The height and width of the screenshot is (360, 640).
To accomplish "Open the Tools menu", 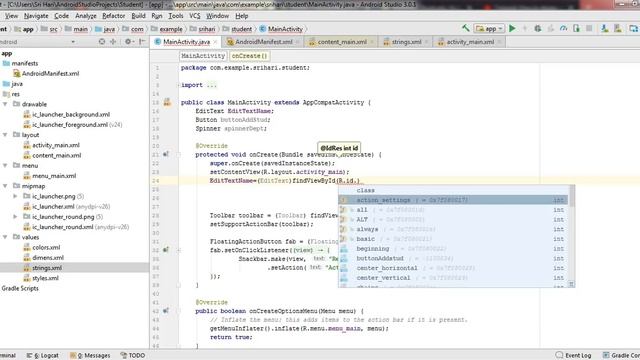I will [x=176, y=16].
